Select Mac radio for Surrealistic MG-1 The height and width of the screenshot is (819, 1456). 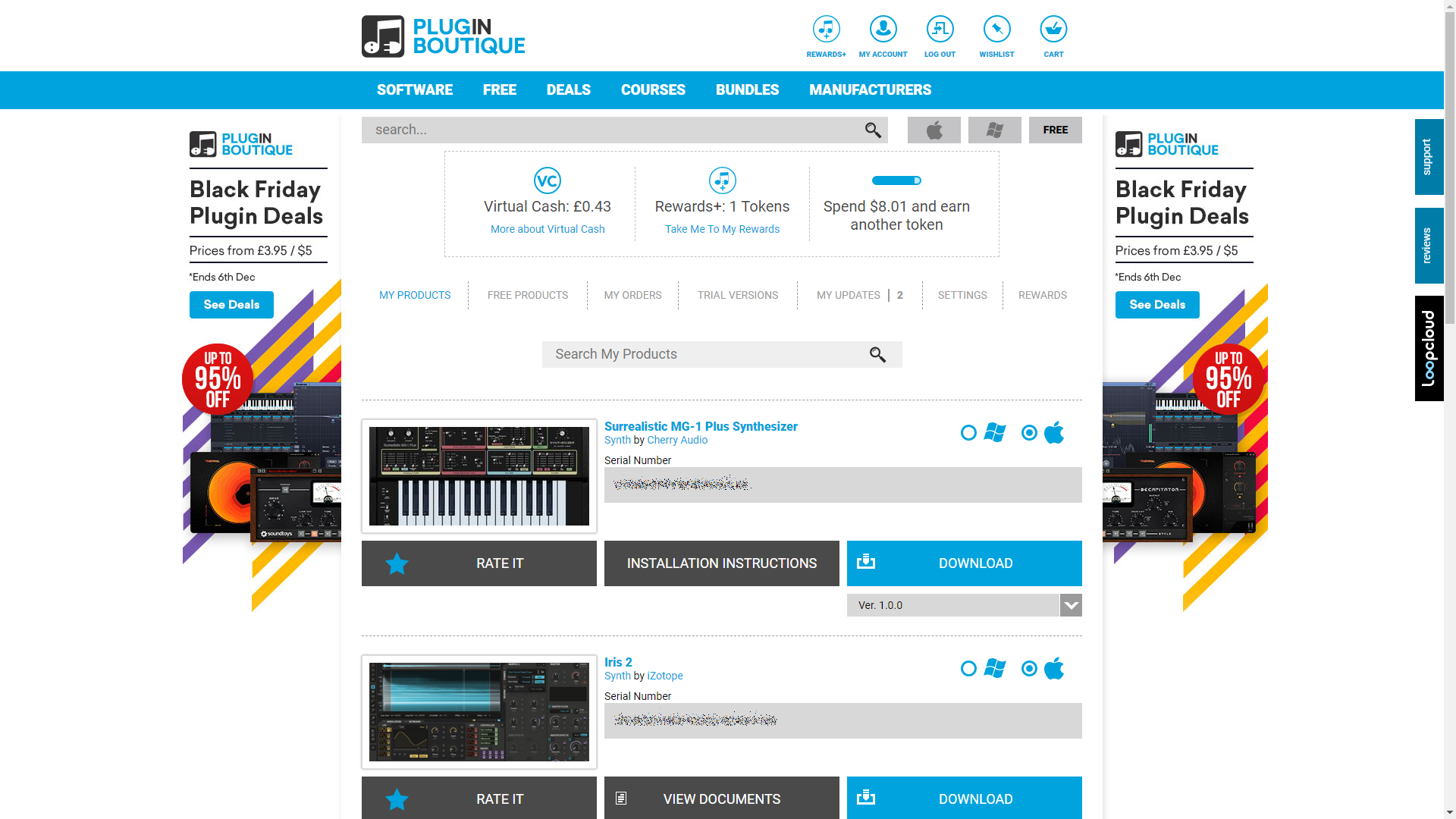click(x=1029, y=433)
